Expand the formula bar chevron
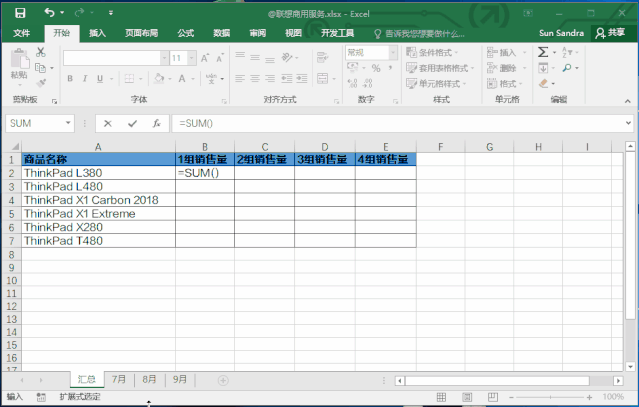The width and height of the screenshot is (639, 407). click(628, 123)
